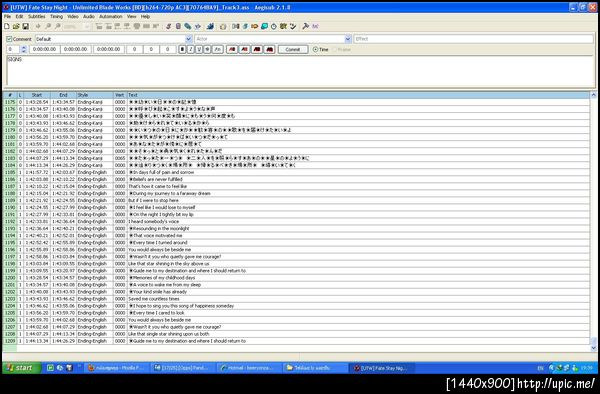This screenshot has width=600, height=394.
Task: Click the Cycle tag hiding icon
Action: [x=315, y=26]
